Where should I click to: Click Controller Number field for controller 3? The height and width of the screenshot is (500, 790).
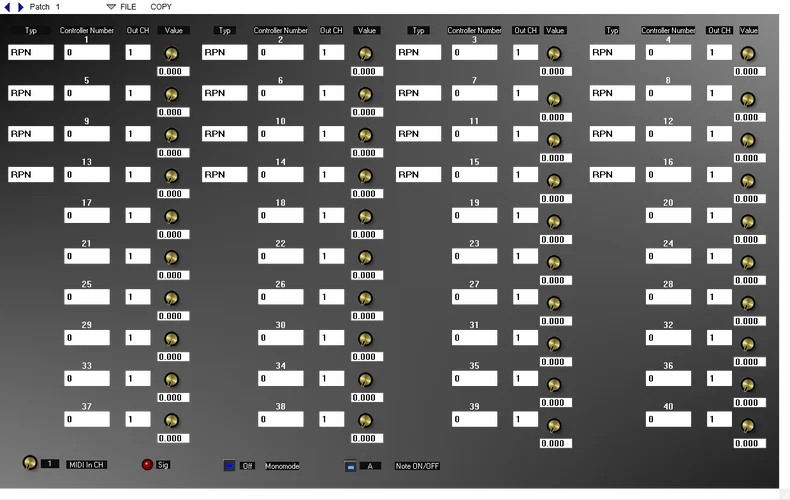click(475, 52)
